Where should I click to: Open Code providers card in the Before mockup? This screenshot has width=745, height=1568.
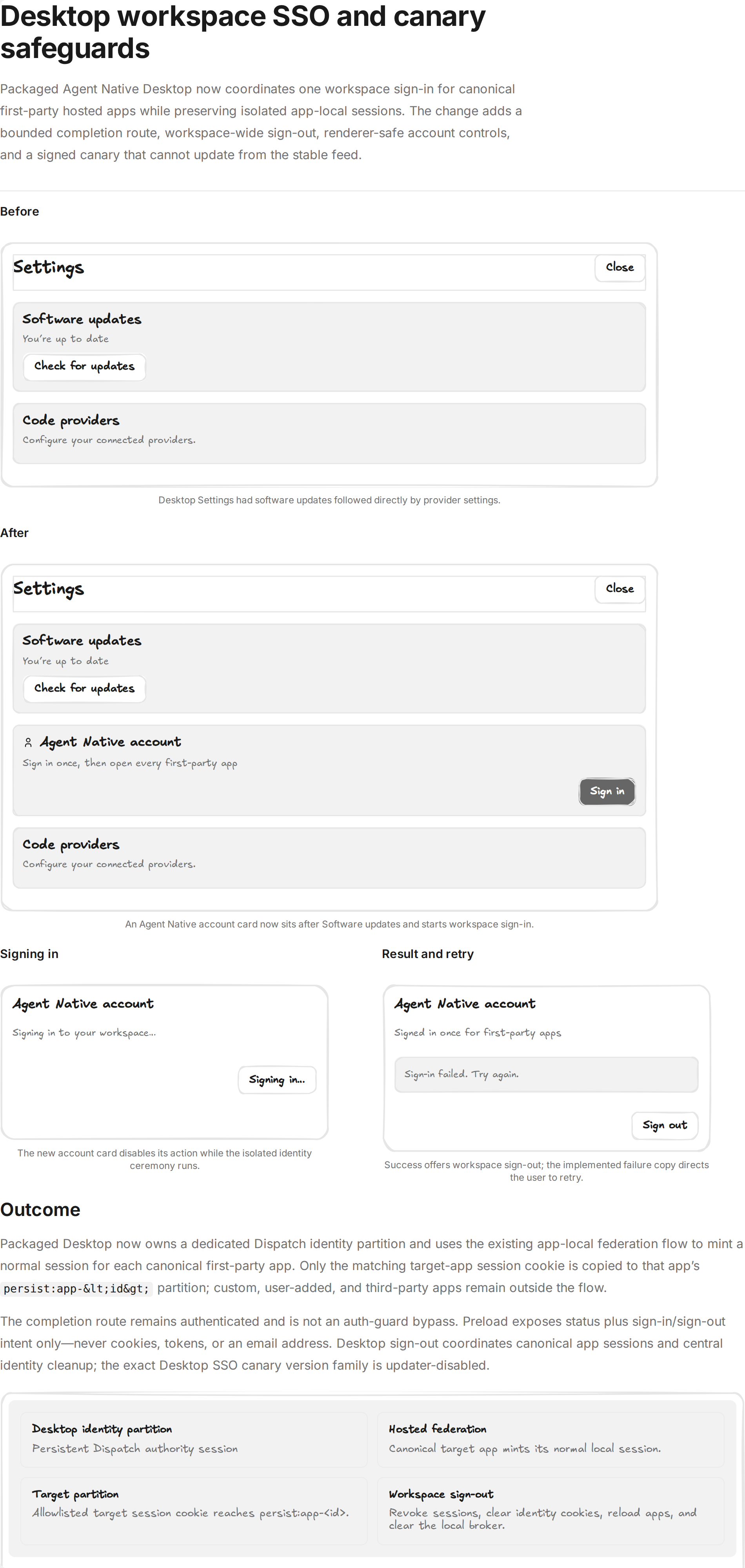coord(329,434)
